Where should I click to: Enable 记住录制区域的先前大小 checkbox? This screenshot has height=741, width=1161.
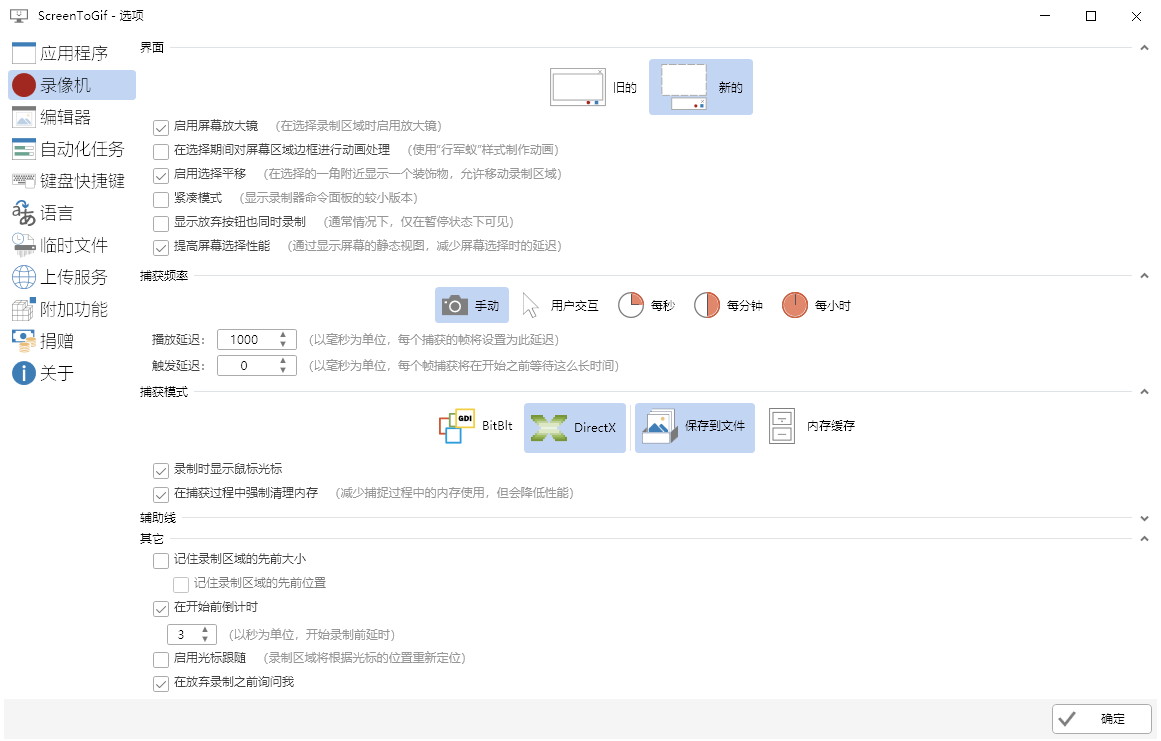[161, 560]
